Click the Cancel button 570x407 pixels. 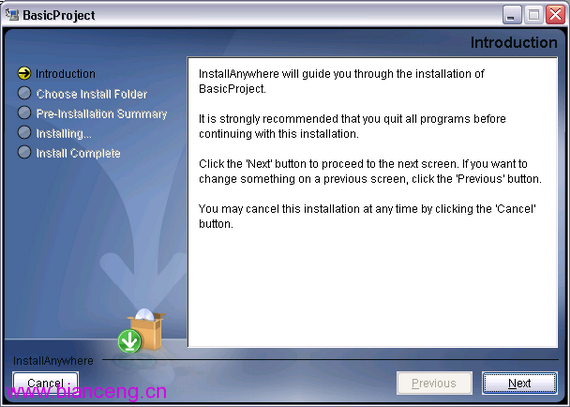point(45,383)
